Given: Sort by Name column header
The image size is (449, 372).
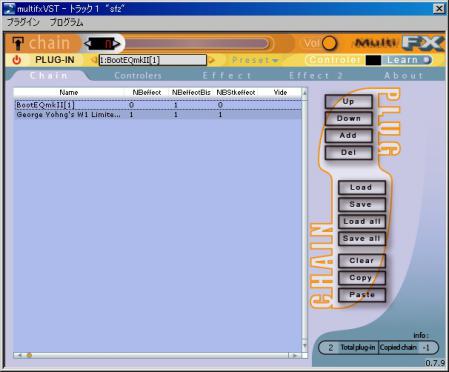Looking at the screenshot, I should 69,92.
